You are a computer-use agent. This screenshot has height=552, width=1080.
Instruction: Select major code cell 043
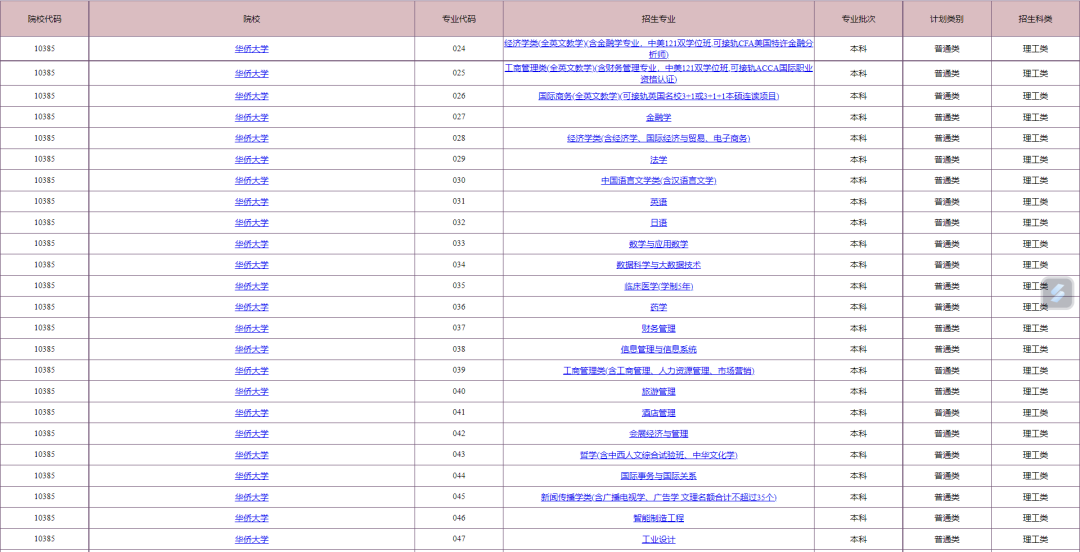[x=459, y=454]
